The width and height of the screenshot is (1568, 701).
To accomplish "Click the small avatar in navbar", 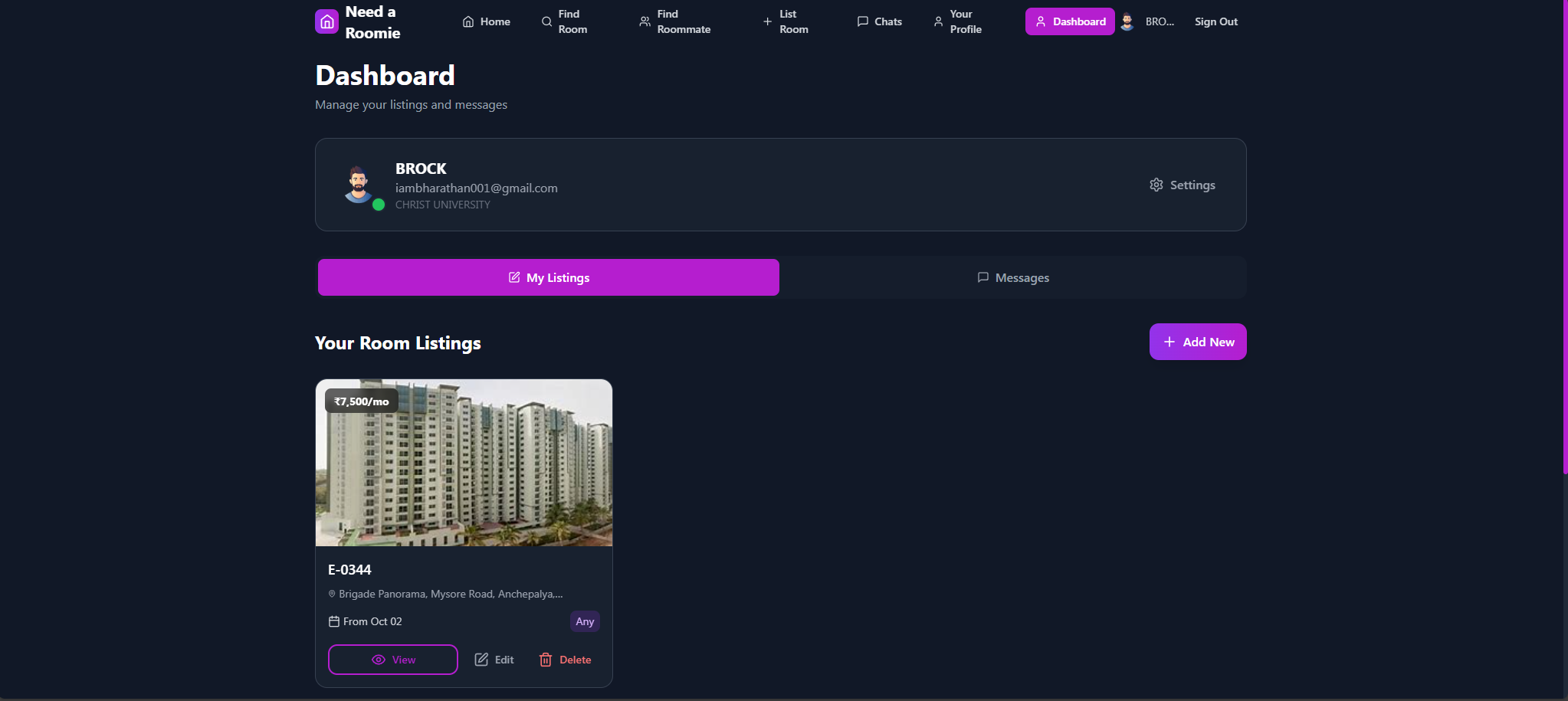I will pos(1127,21).
